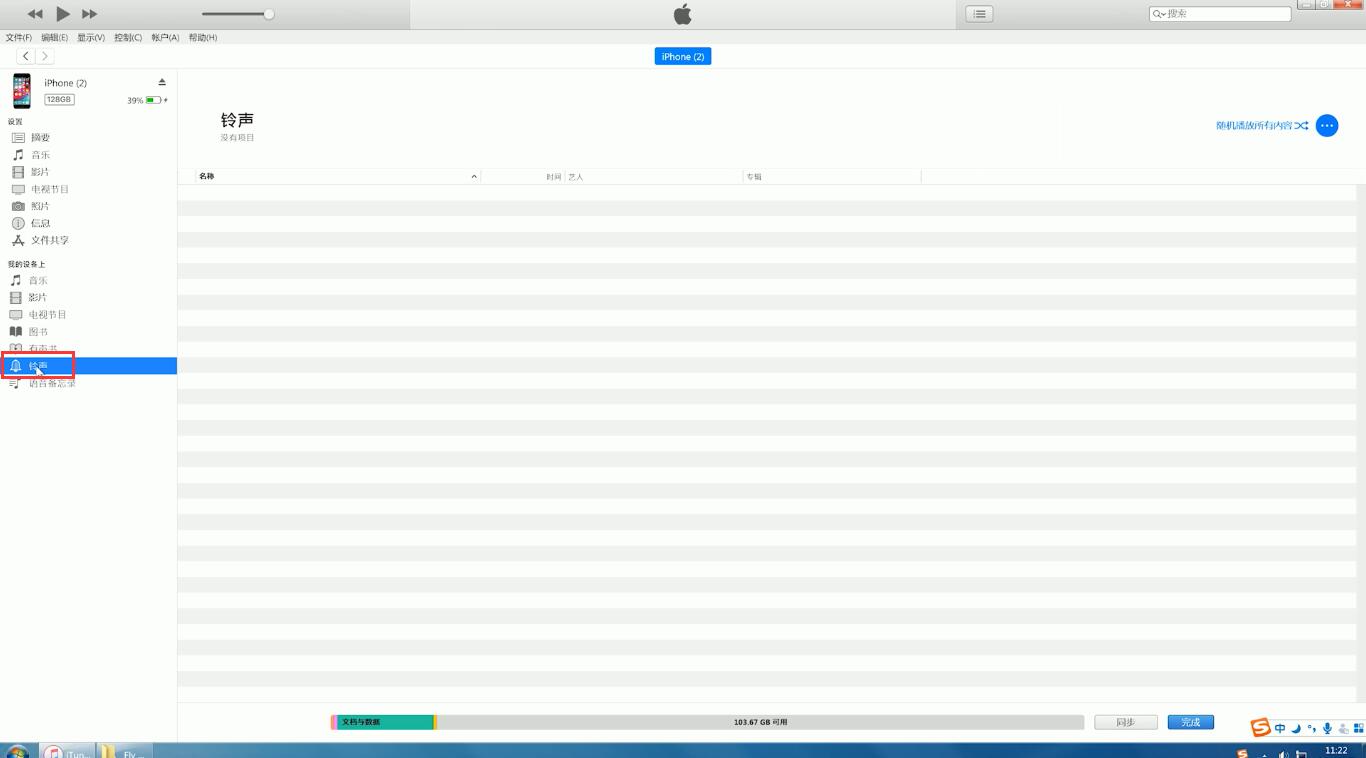
Task: Click the Sogou input method S icon
Action: [x=1260, y=728]
